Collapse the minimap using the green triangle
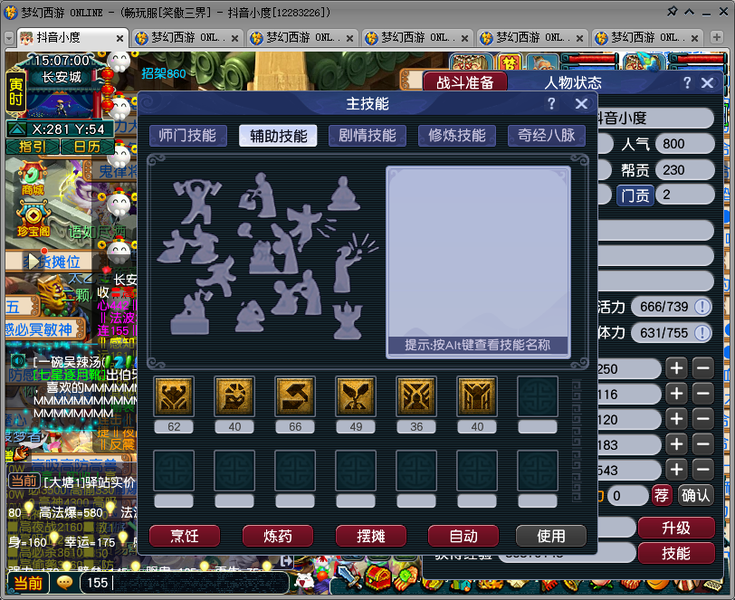 click(17, 129)
